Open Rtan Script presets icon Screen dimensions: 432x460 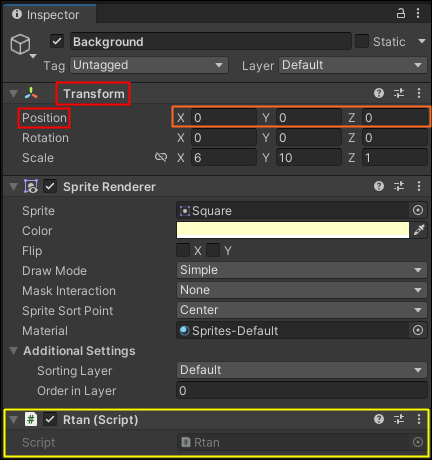[399, 419]
